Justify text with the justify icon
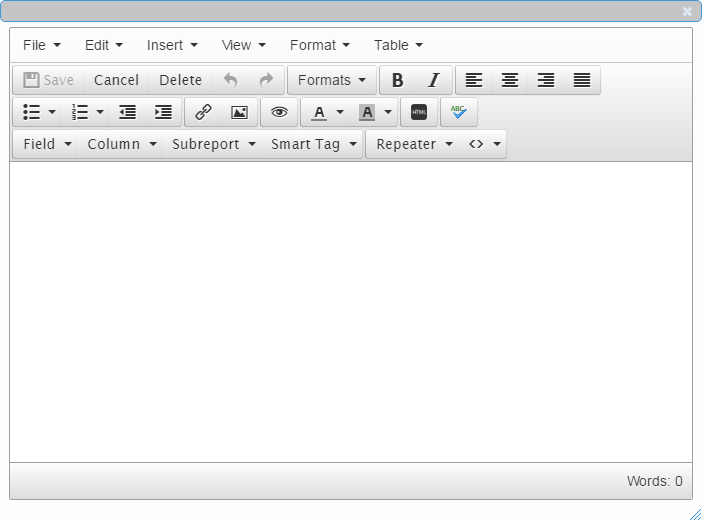Screen dimensions: 702x521 click(582, 80)
